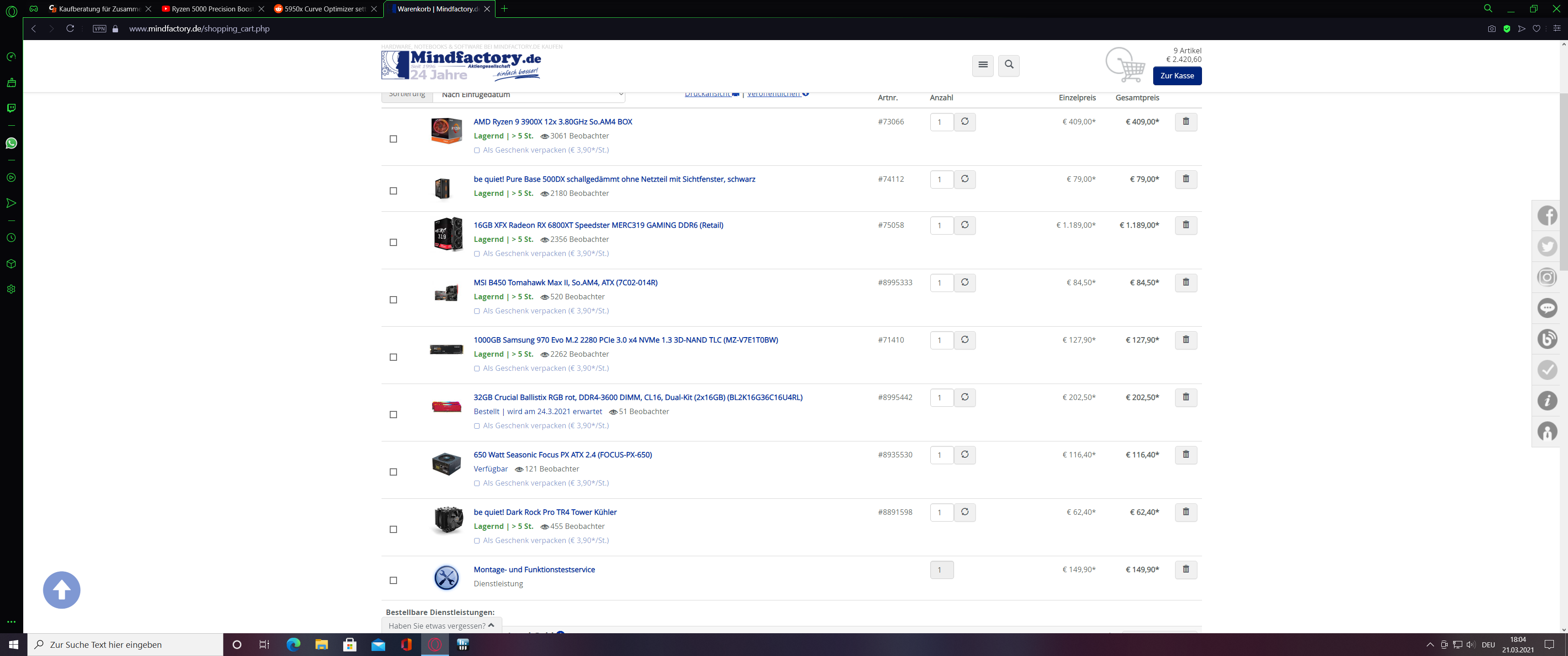The image size is (1568, 656).
Task: Open the site search magnifier icon
Action: point(1009,65)
